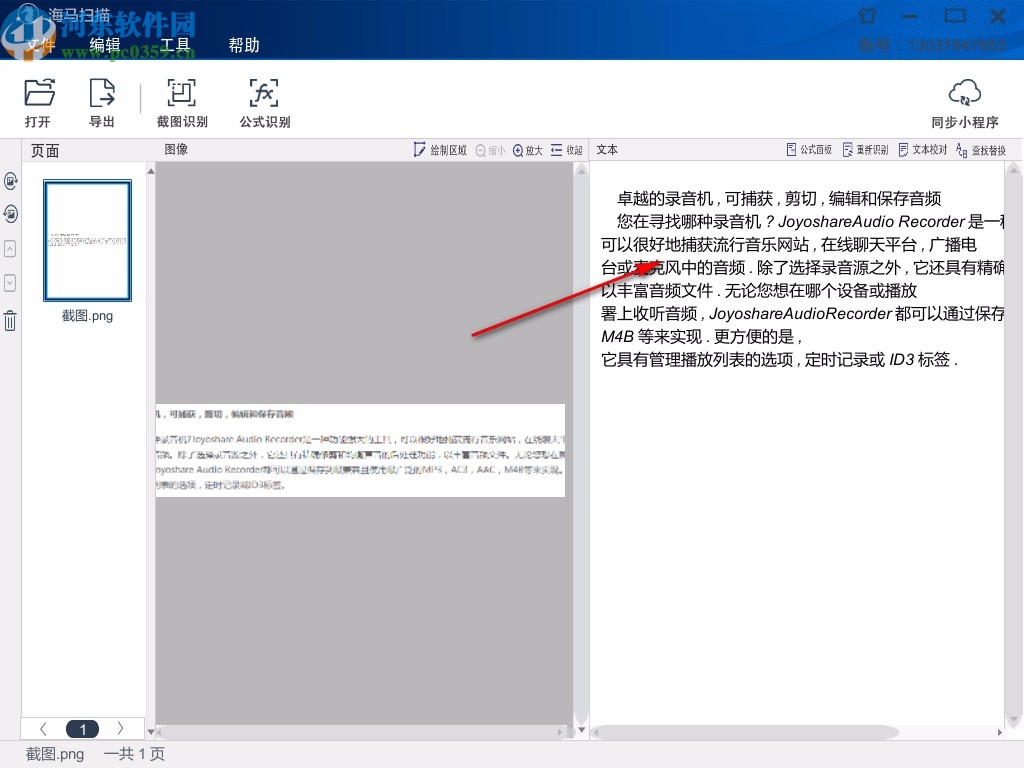
Task: Start 重新识别 to re-recognize the text
Action: (864, 149)
